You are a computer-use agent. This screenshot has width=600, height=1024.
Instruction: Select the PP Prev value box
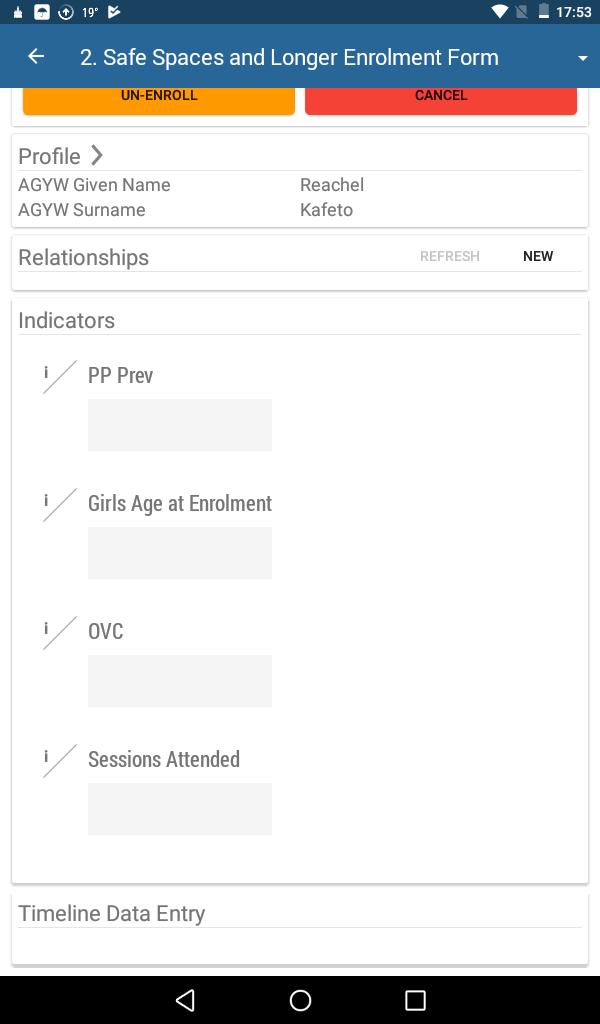(180, 425)
